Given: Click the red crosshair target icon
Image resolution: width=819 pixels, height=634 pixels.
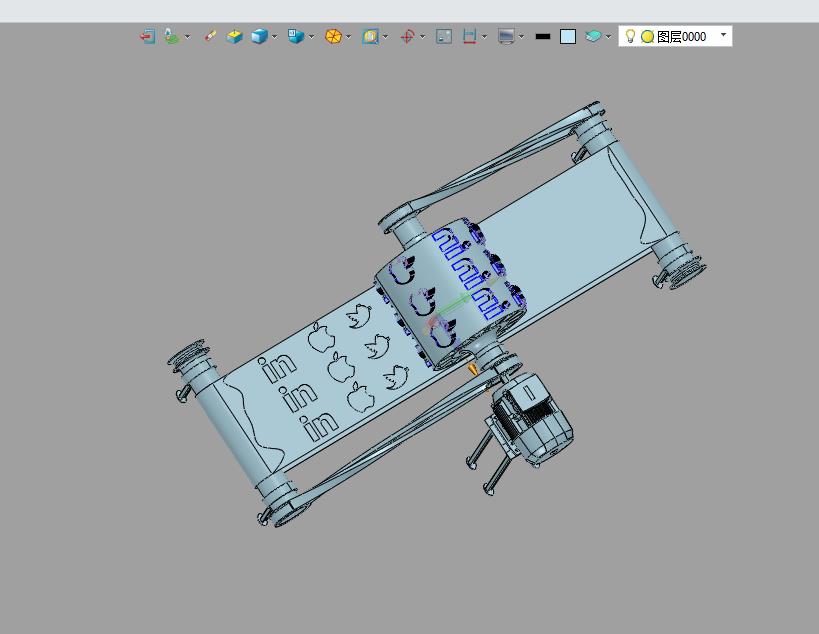Looking at the screenshot, I should [x=407, y=36].
